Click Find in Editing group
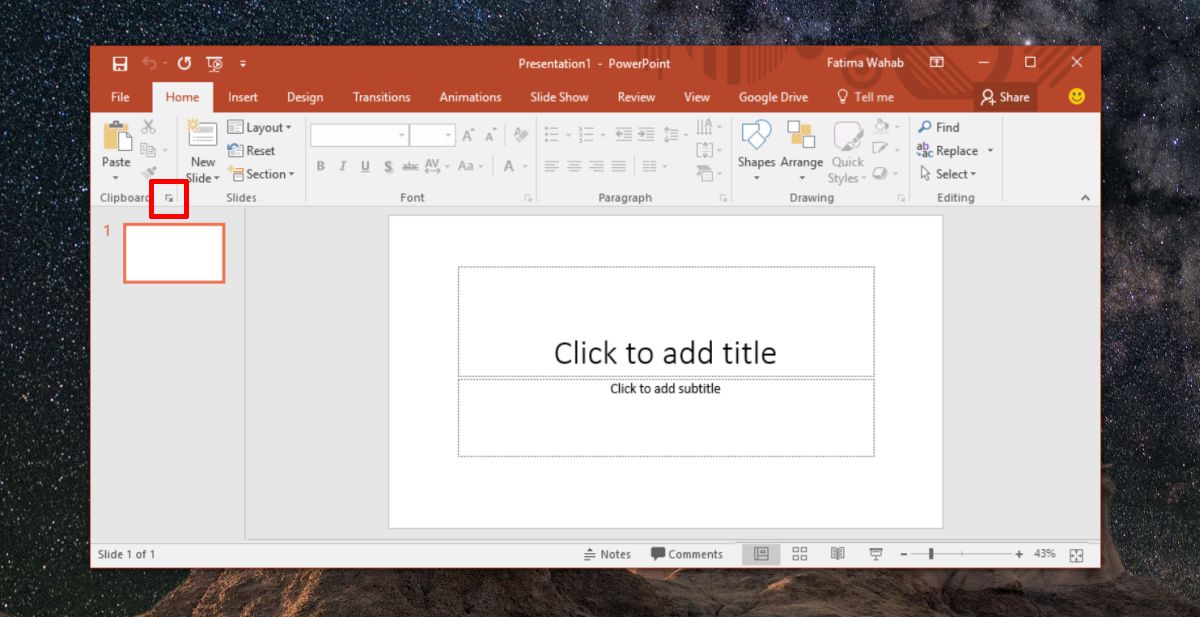 coord(939,127)
